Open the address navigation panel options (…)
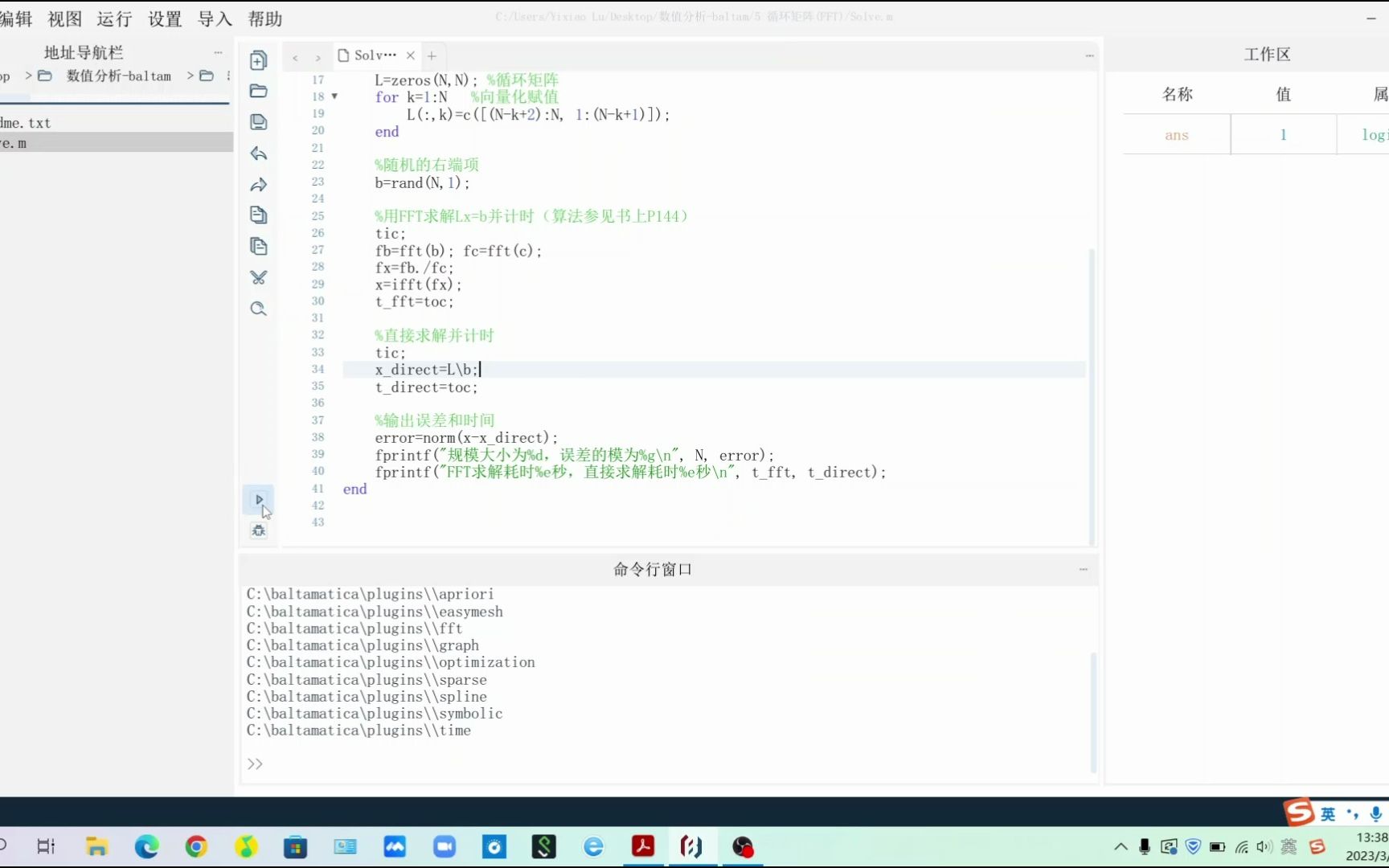Image resolution: width=1389 pixels, height=868 pixels. click(218, 53)
